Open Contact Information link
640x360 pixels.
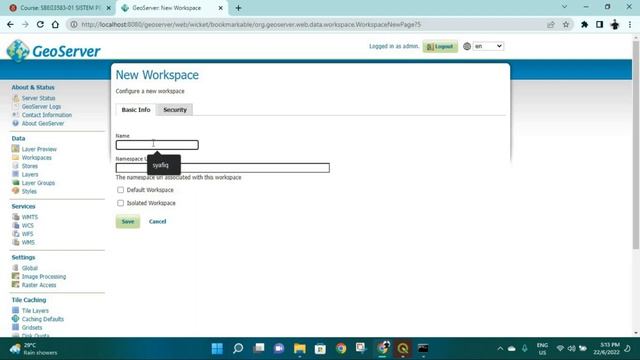click(47, 115)
